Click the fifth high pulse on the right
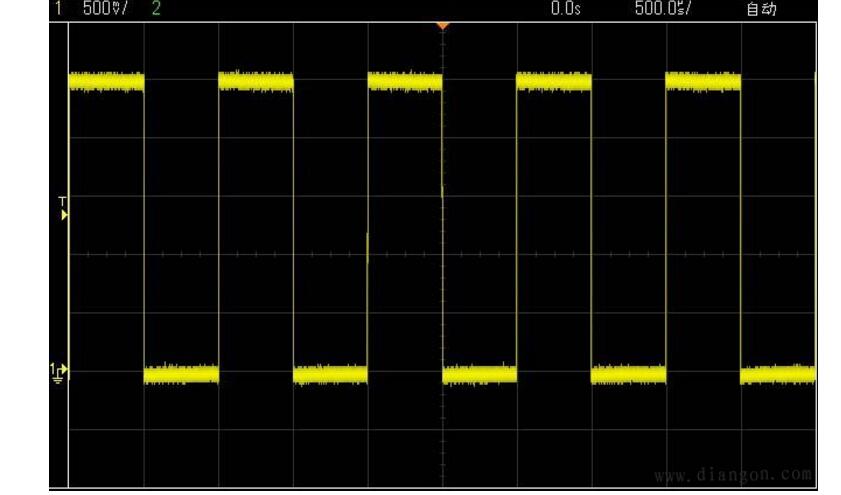Viewport: 841px width, 495px height. [x=703, y=82]
